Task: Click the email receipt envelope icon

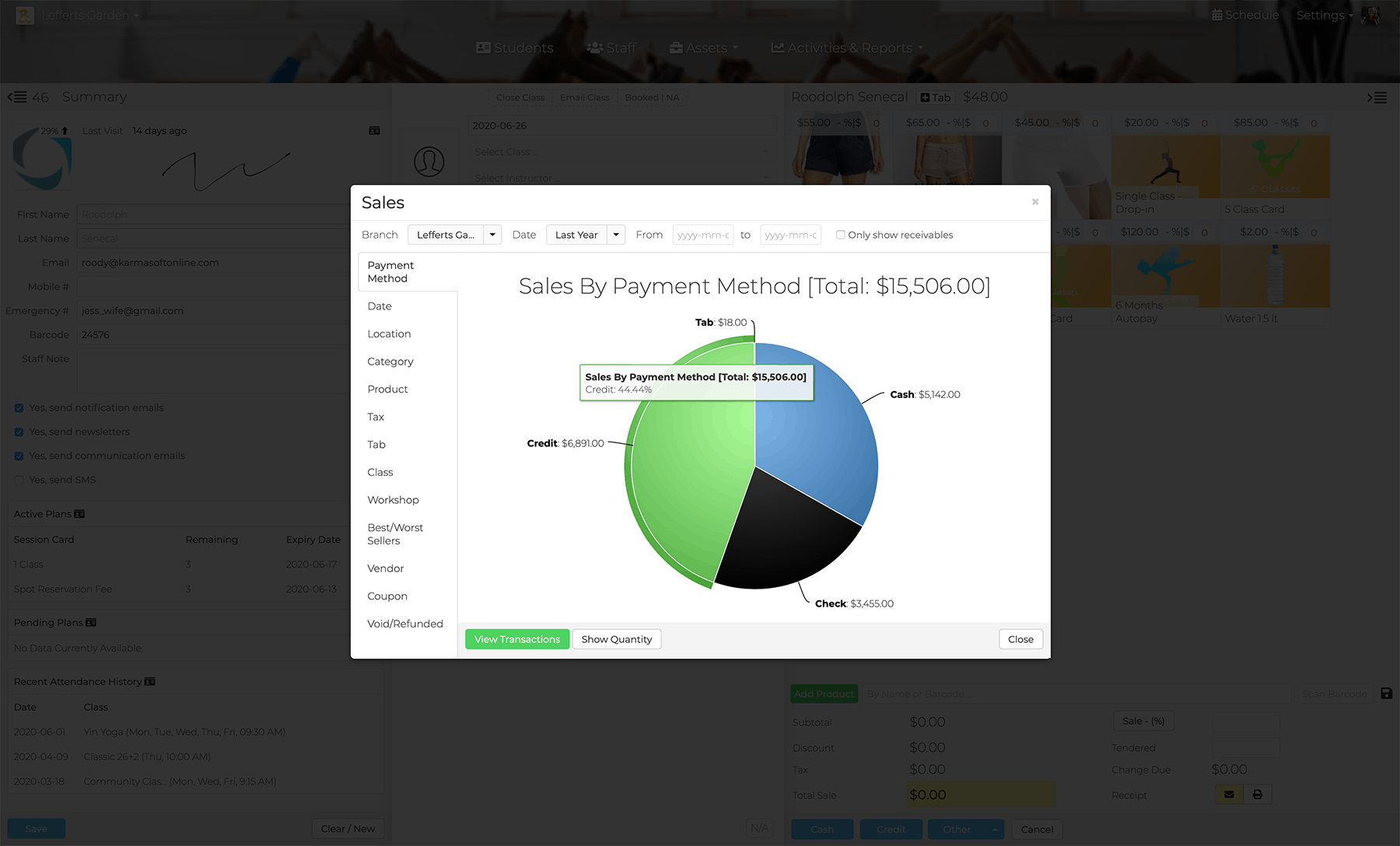Action: (x=1229, y=794)
